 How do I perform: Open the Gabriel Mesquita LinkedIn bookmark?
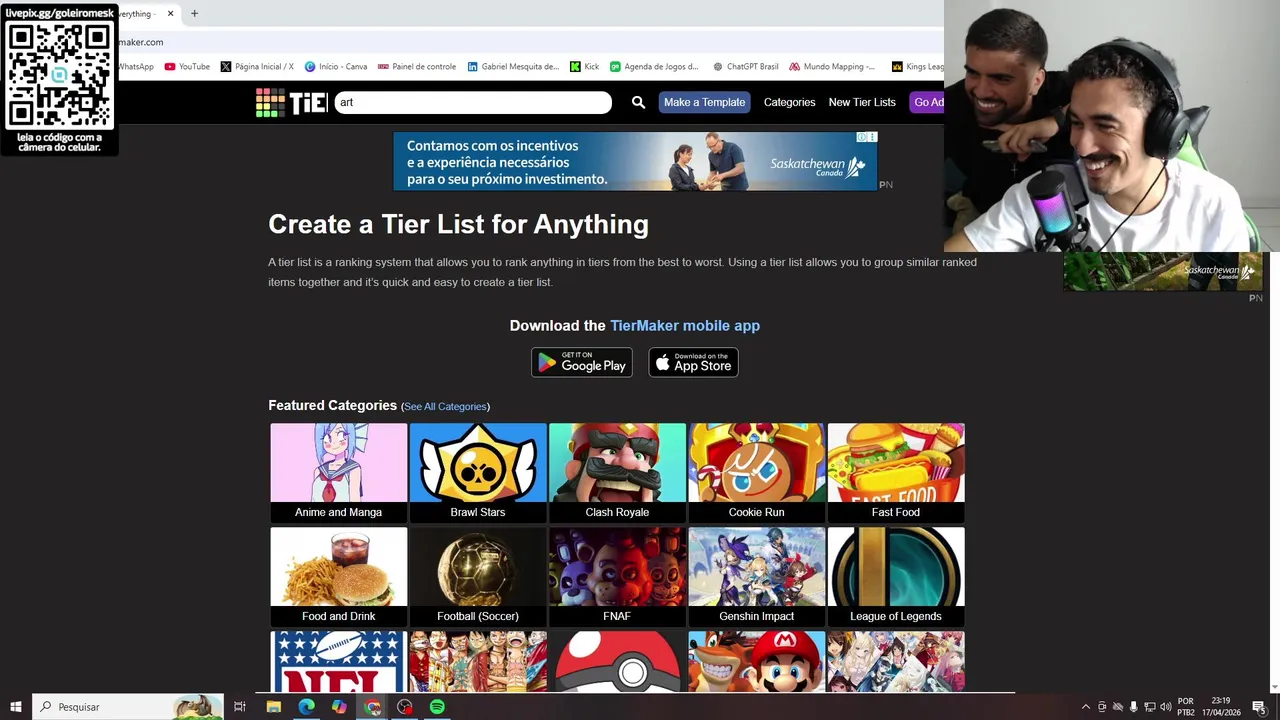[x=513, y=67]
